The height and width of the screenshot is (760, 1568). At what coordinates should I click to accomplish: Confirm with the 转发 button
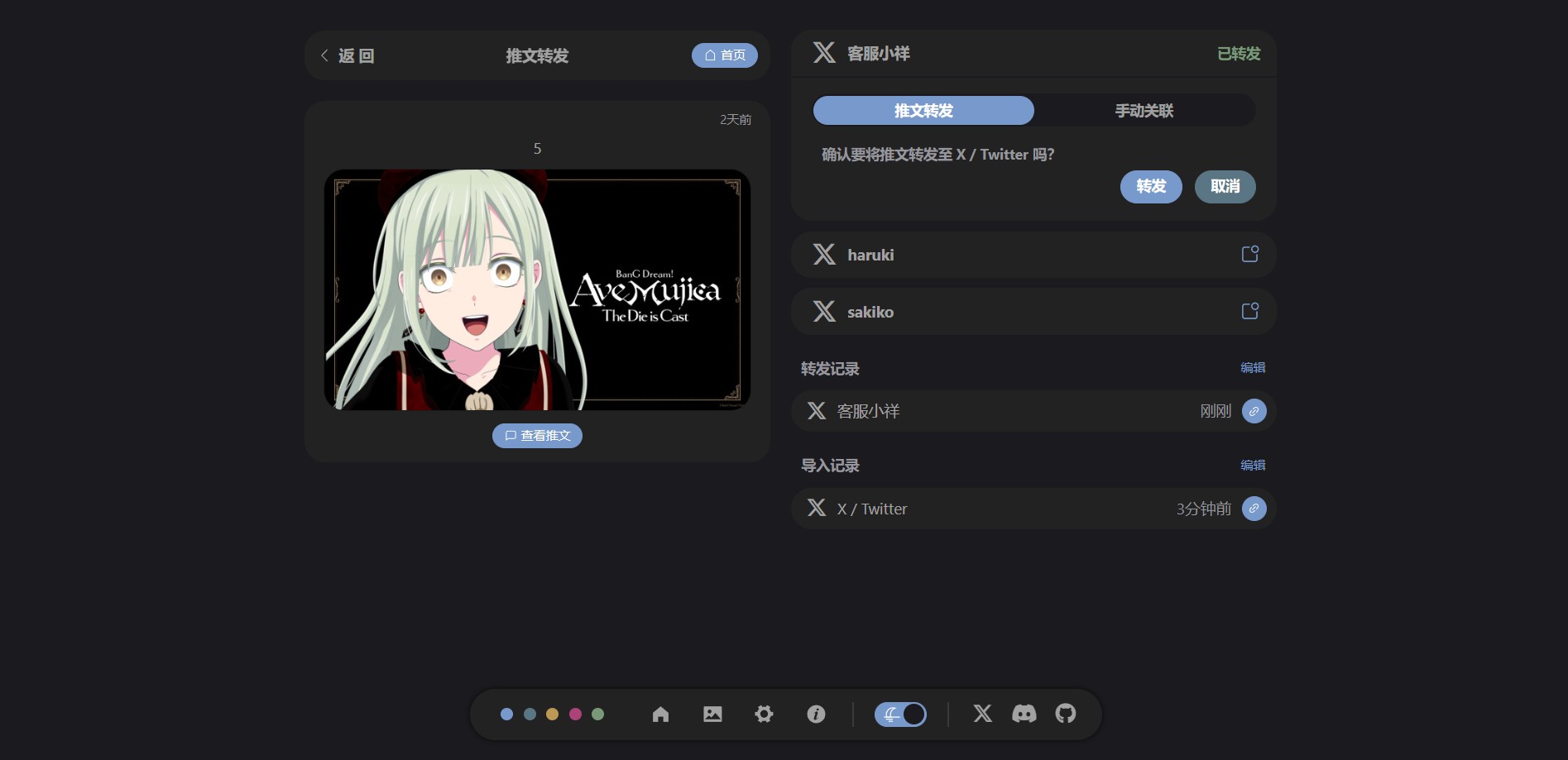tap(1150, 186)
